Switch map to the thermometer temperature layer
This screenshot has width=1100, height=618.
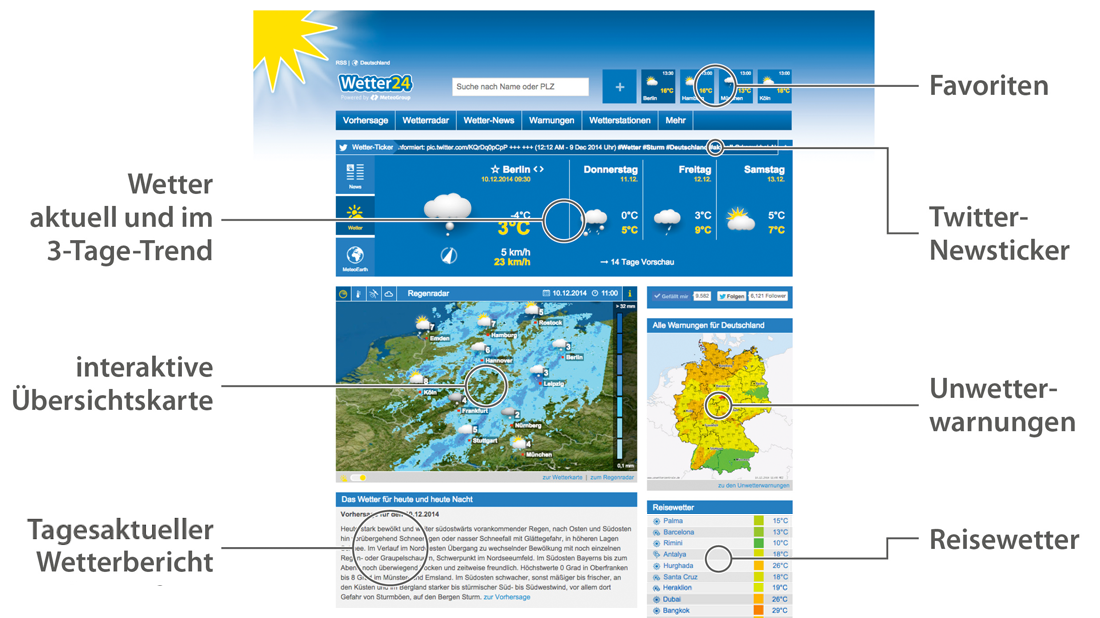click(x=358, y=293)
